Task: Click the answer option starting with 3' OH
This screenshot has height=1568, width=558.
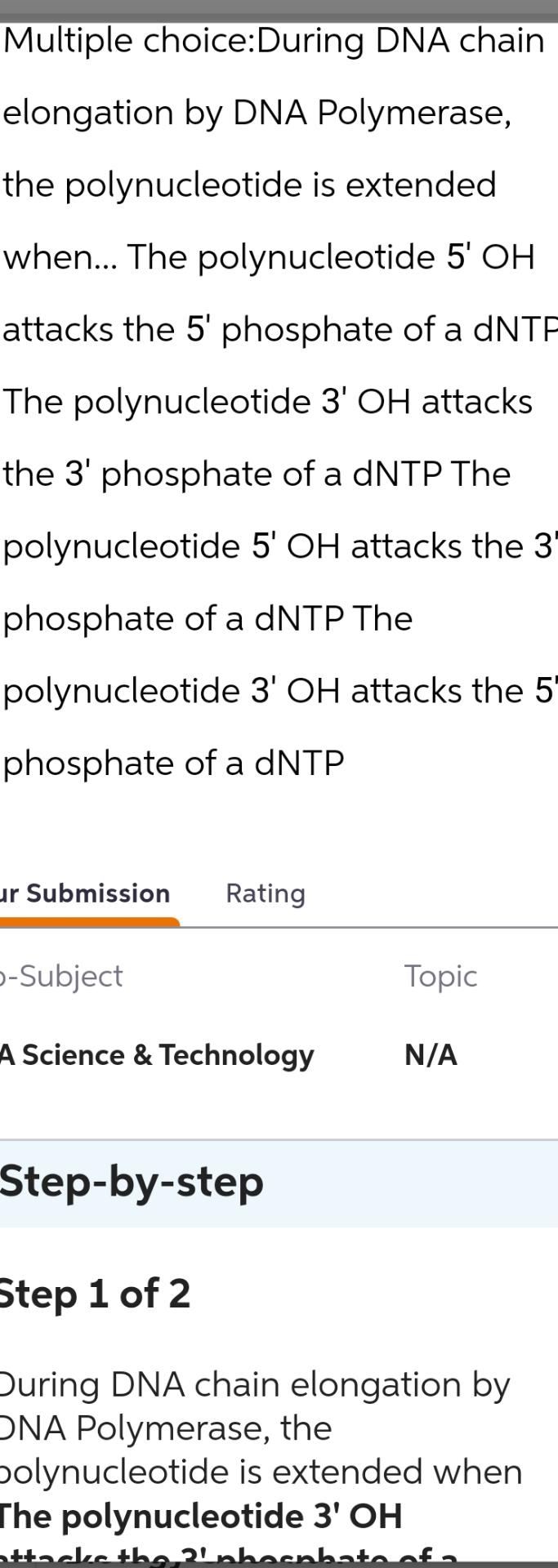Action: tap(266, 400)
